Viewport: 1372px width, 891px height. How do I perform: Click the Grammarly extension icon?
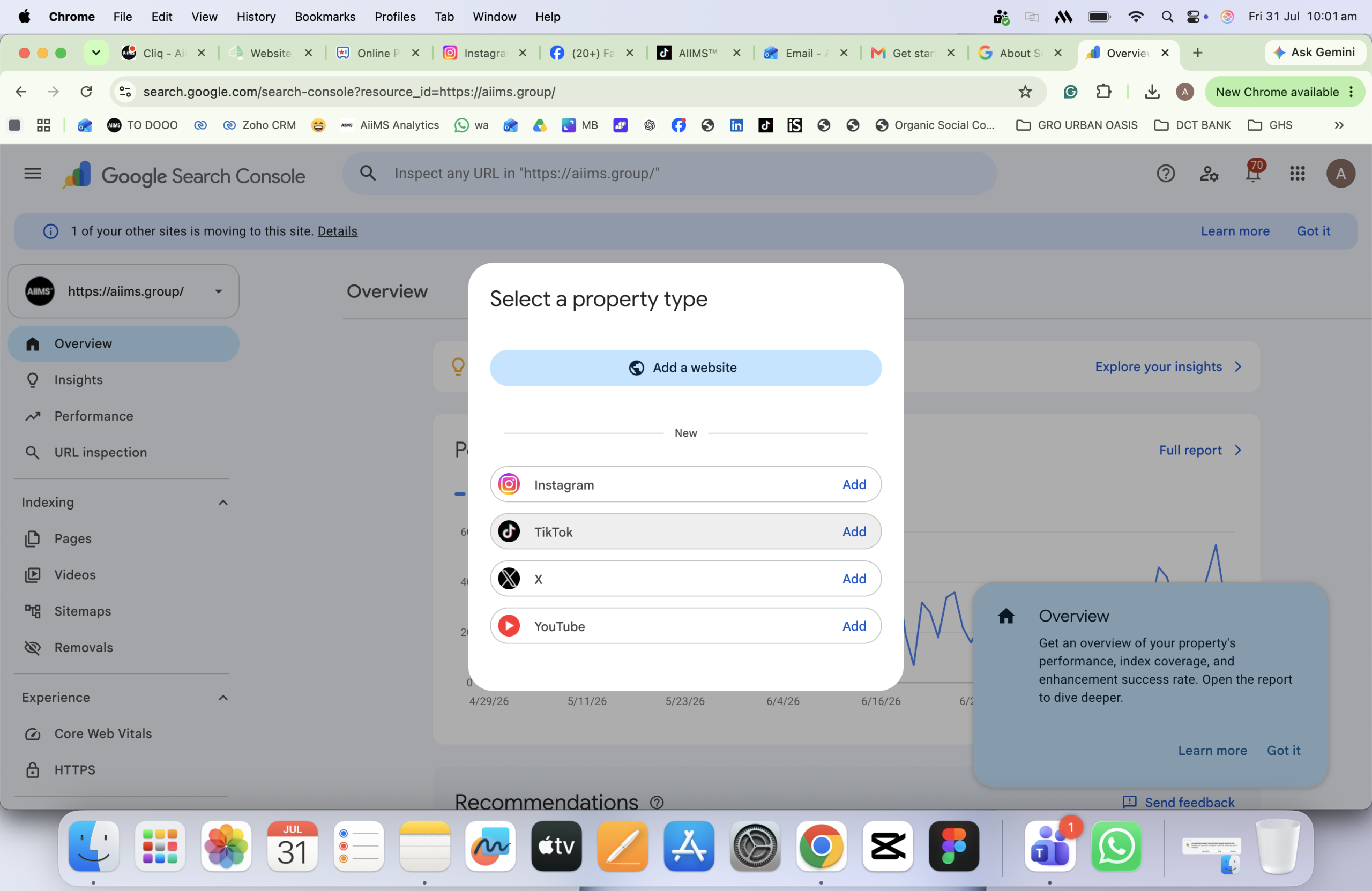(1070, 92)
